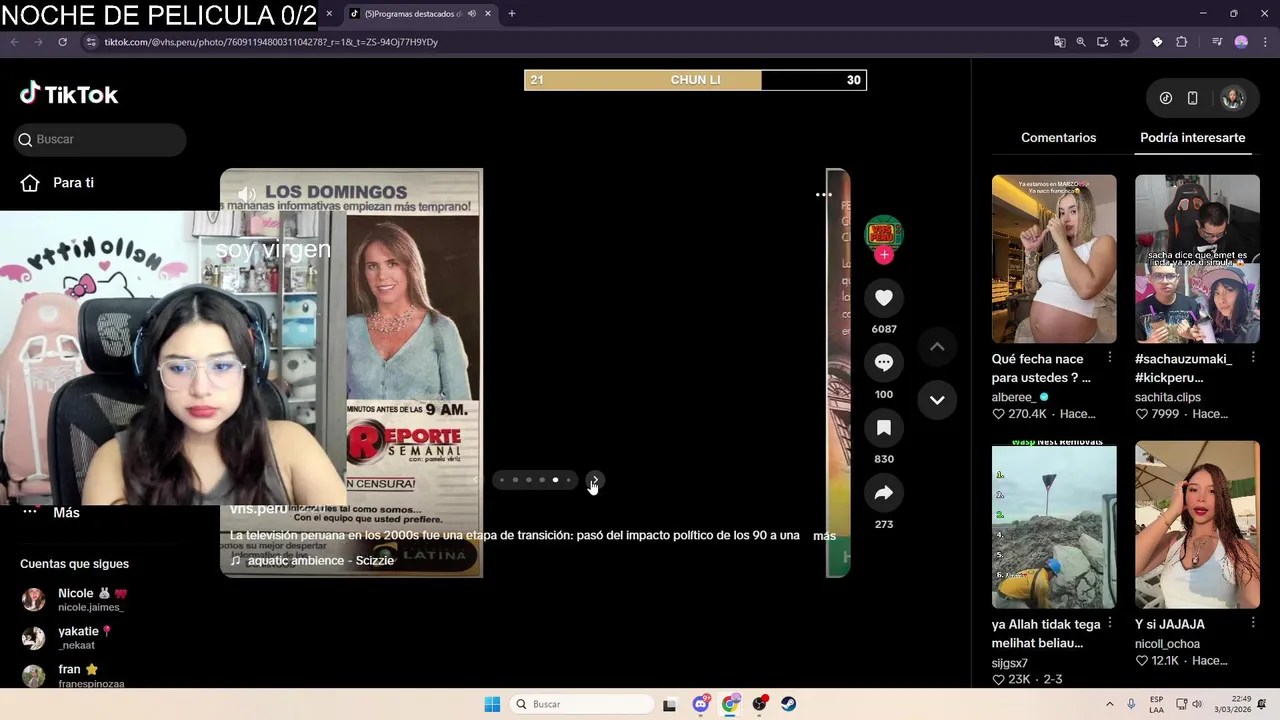The height and width of the screenshot is (720, 1280).
Task: Open Nicole's followed account
Action: [75, 600]
